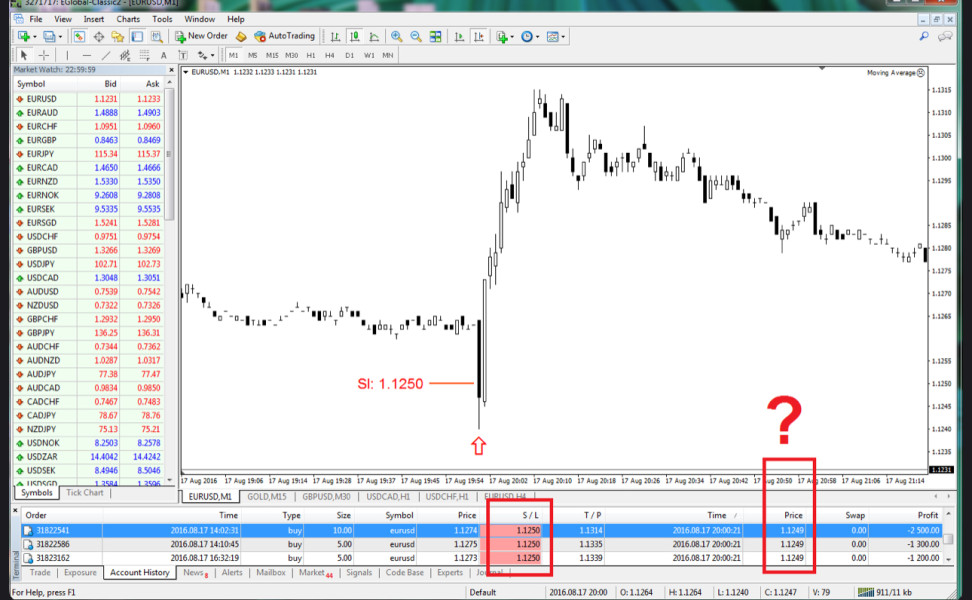Image resolution: width=972 pixels, height=600 pixels.
Task: Open the Charts menu
Action: point(128,19)
